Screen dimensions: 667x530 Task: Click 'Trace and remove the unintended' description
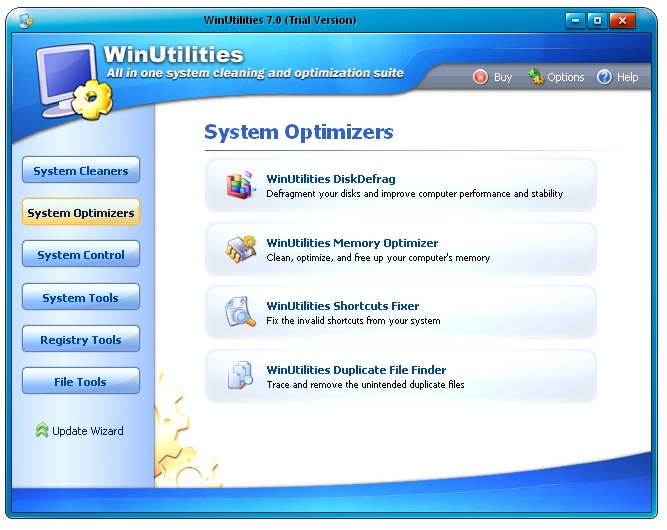tap(365, 384)
